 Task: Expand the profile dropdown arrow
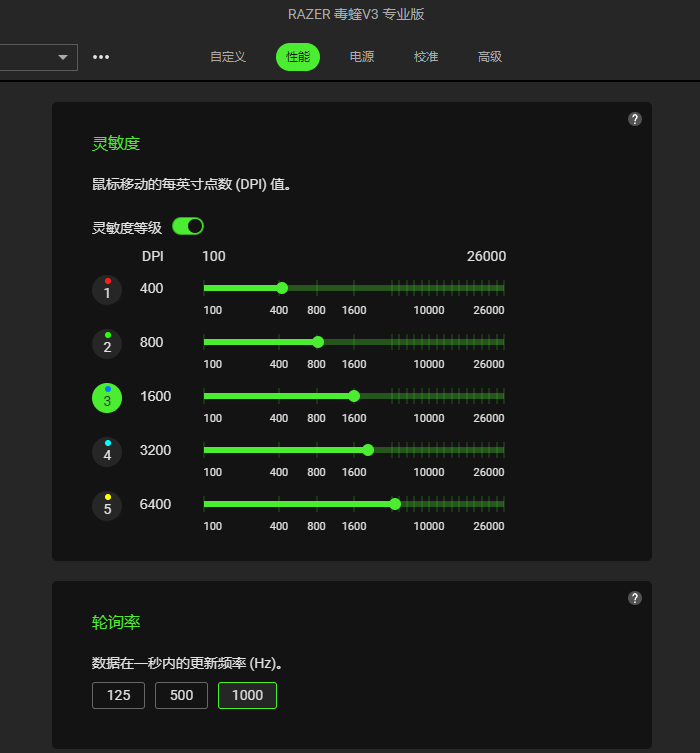62,57
